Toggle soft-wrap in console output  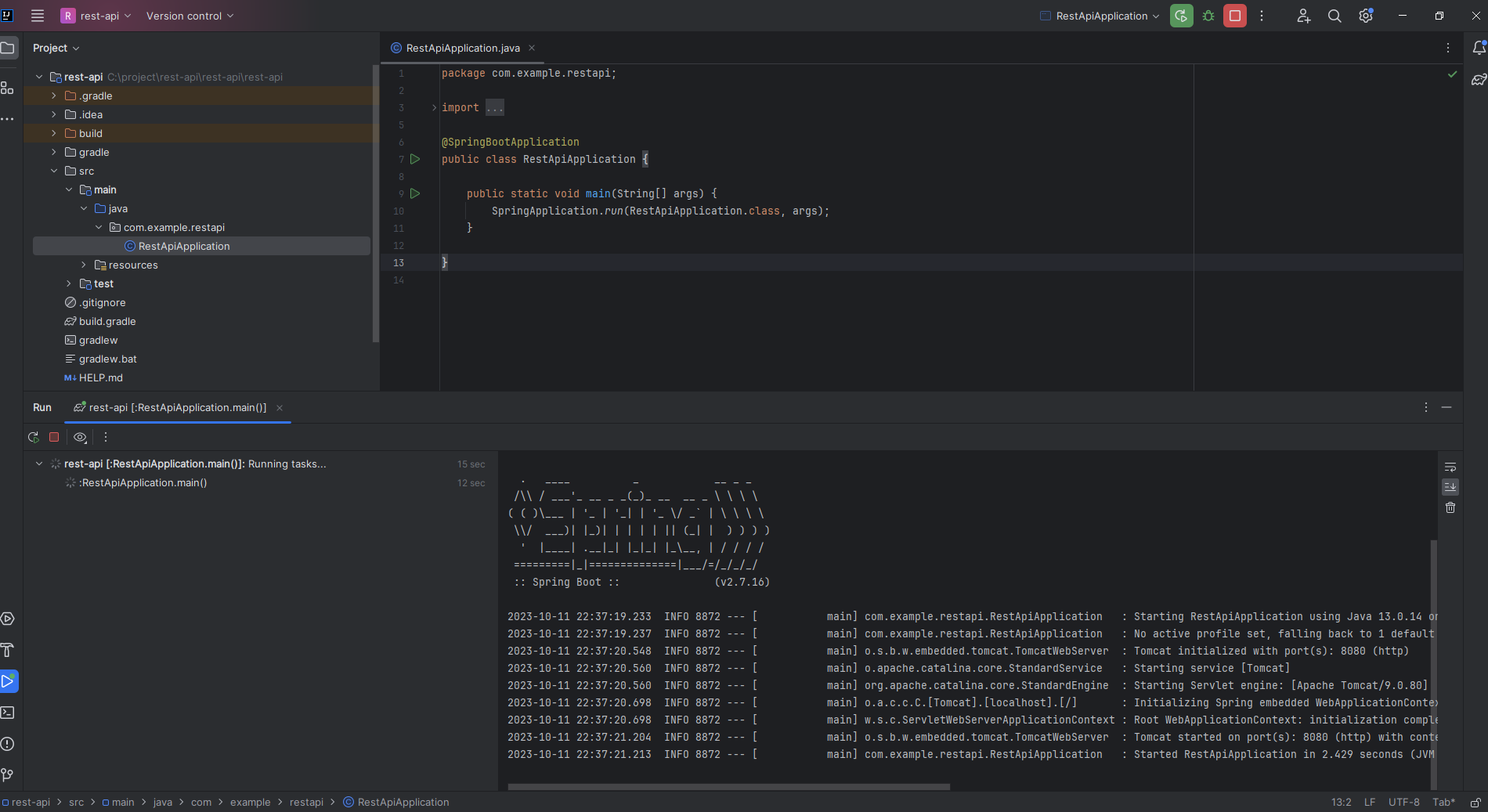coord(1450,467)
